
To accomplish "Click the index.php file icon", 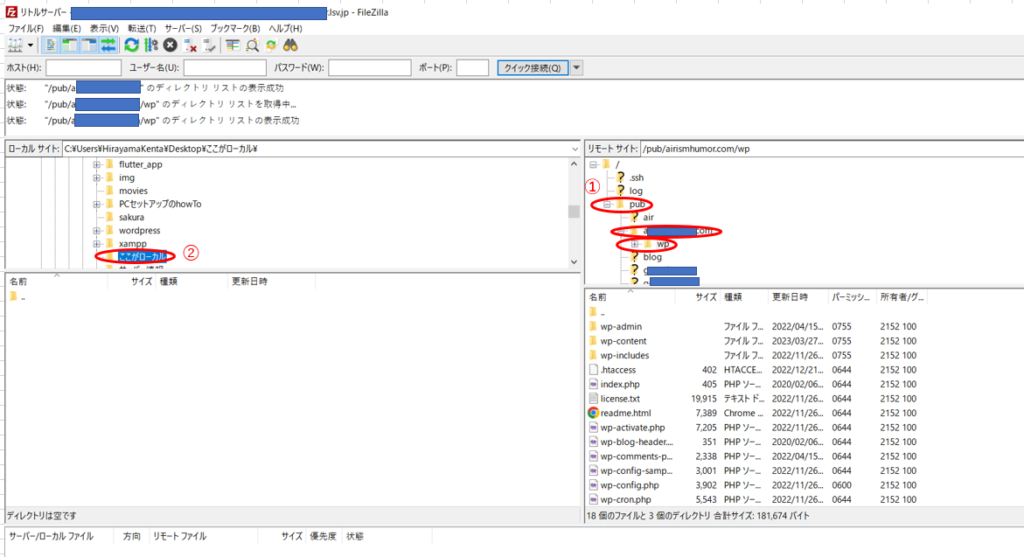I will coord(593,384).
